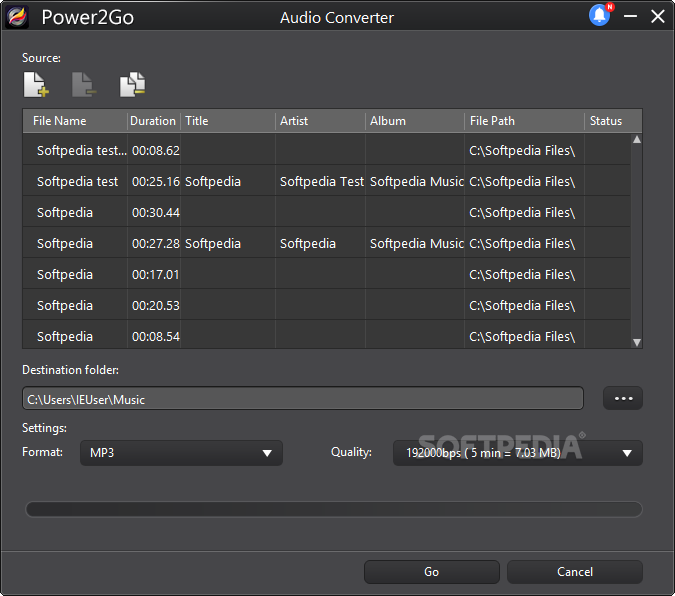The image size is (675, 596).
Task: Click the remove selected file icon
Action: (x=84, y=84)
